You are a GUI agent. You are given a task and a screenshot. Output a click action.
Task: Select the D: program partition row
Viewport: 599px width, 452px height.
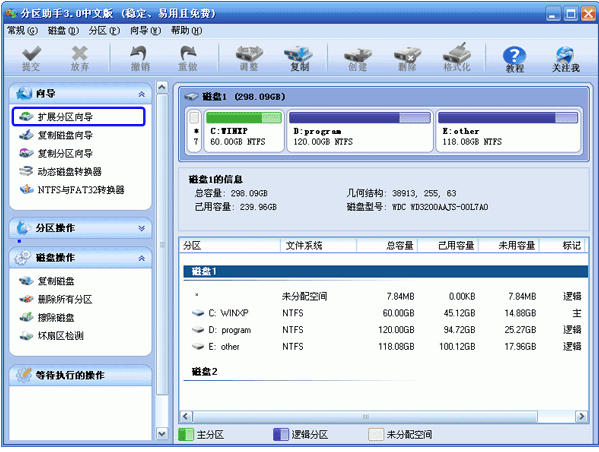[x=385, y=330]
